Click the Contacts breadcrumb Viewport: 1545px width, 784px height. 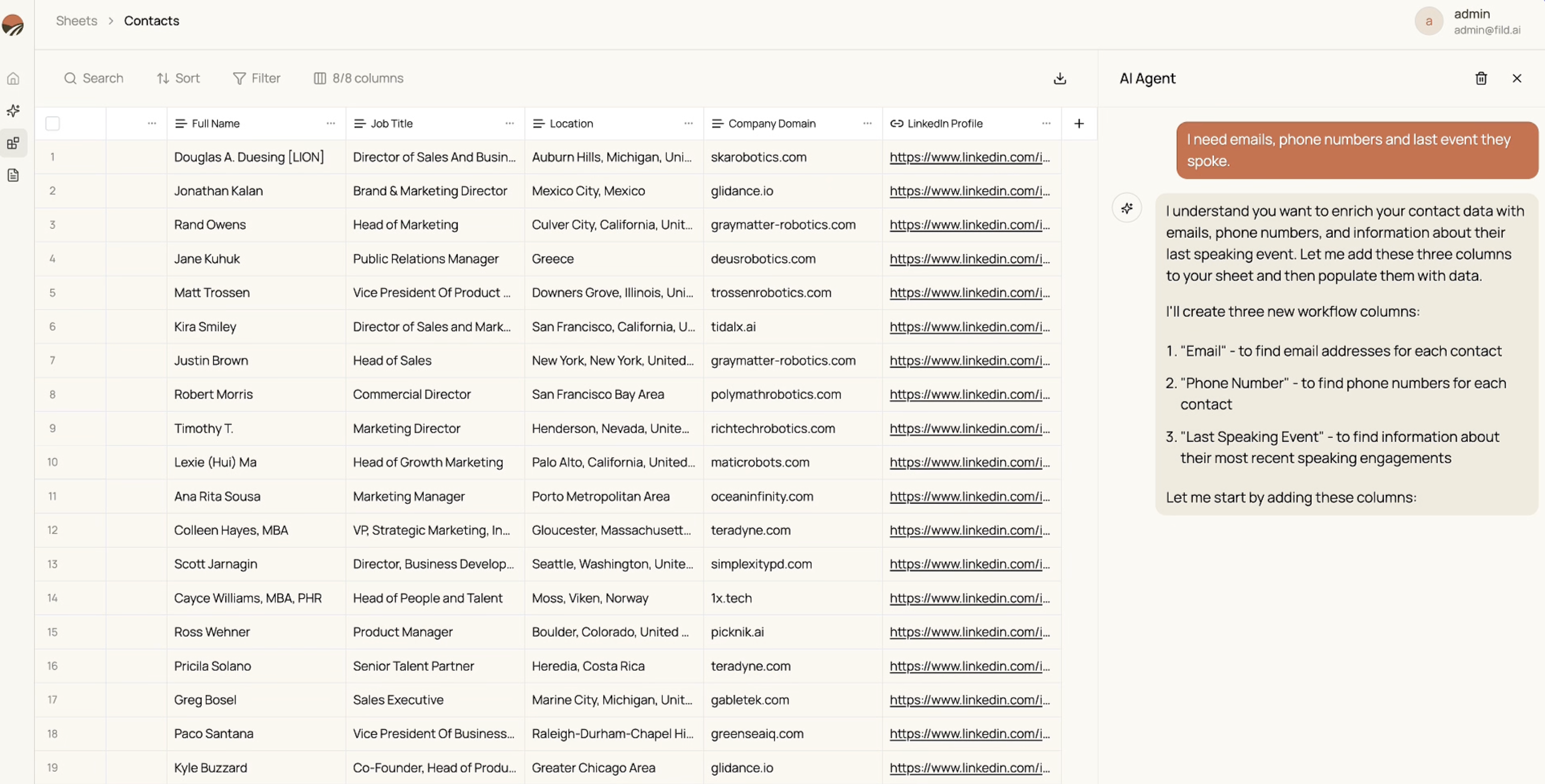pyautogui.click(x=151, y=21)
